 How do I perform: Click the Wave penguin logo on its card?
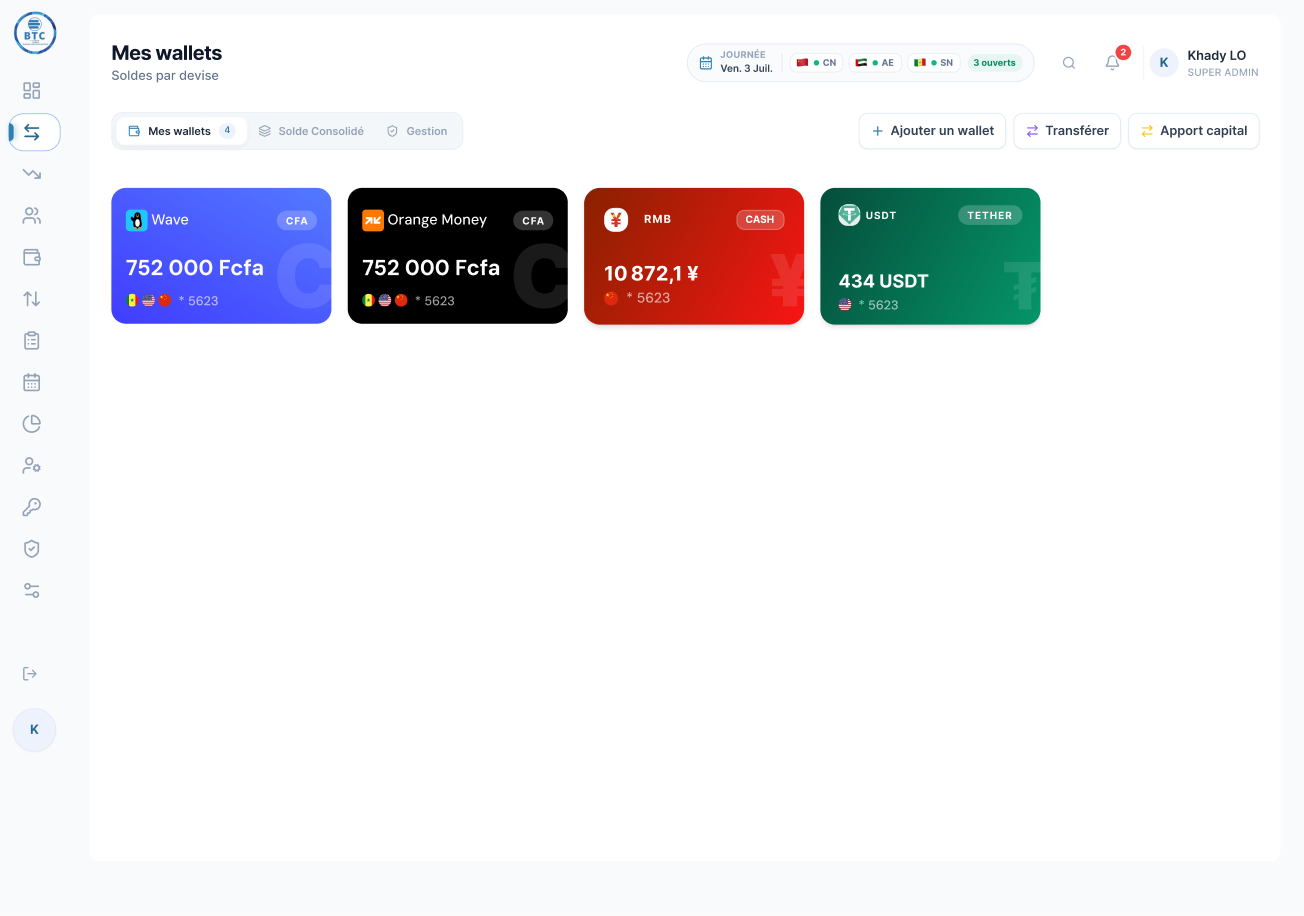click(137, 220)
